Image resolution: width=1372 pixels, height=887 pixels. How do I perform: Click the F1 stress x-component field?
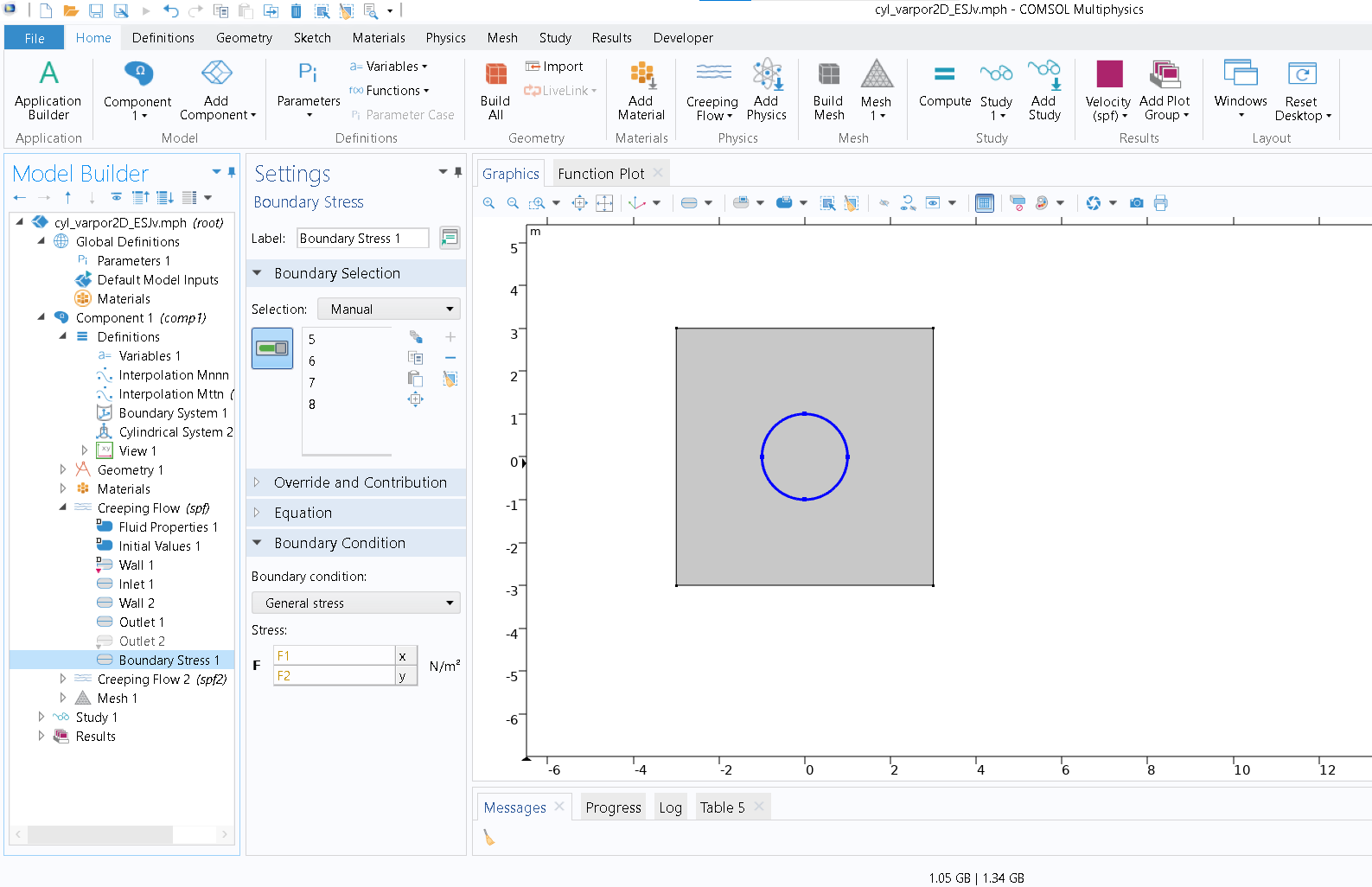tap(334, 656)
